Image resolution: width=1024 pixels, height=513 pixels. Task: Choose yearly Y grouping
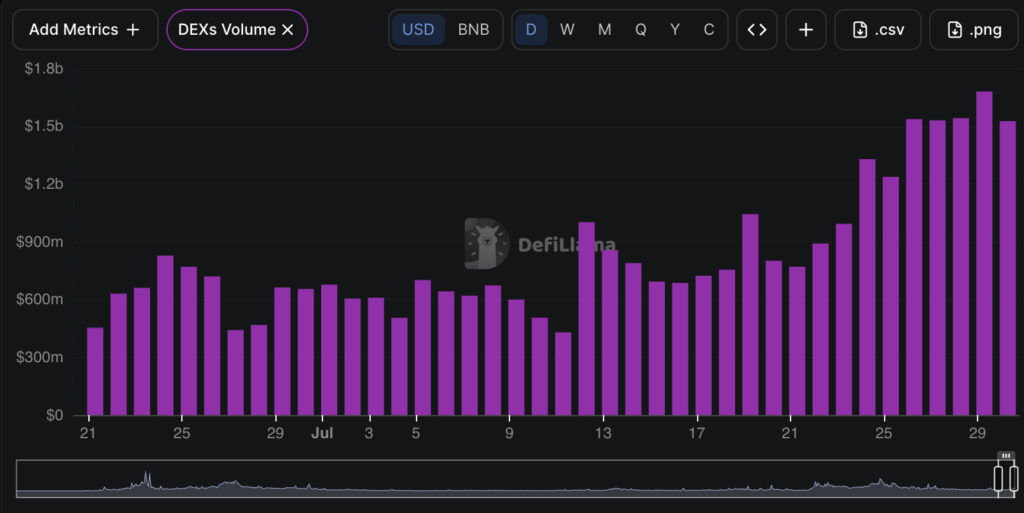(x=675, y=29)
